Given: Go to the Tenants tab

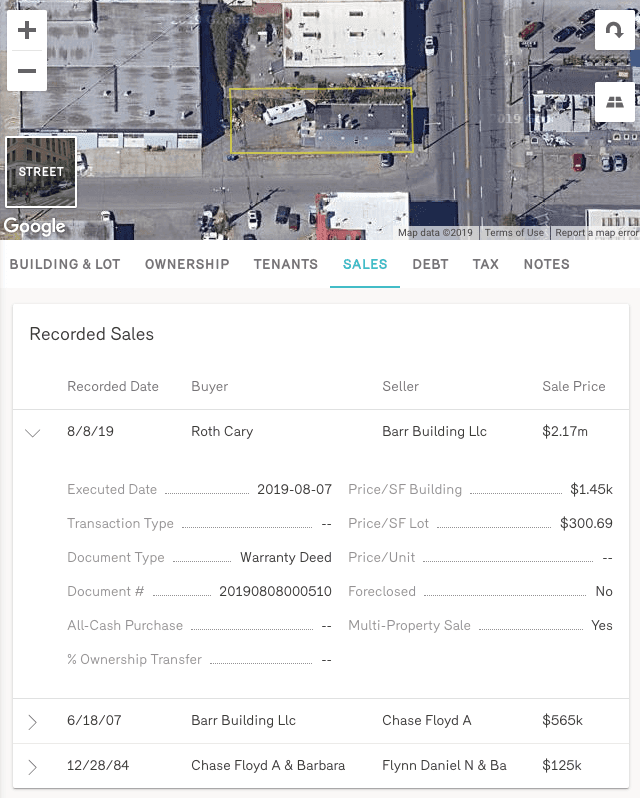Looking at the screenshot, I should tap(285, 264).
